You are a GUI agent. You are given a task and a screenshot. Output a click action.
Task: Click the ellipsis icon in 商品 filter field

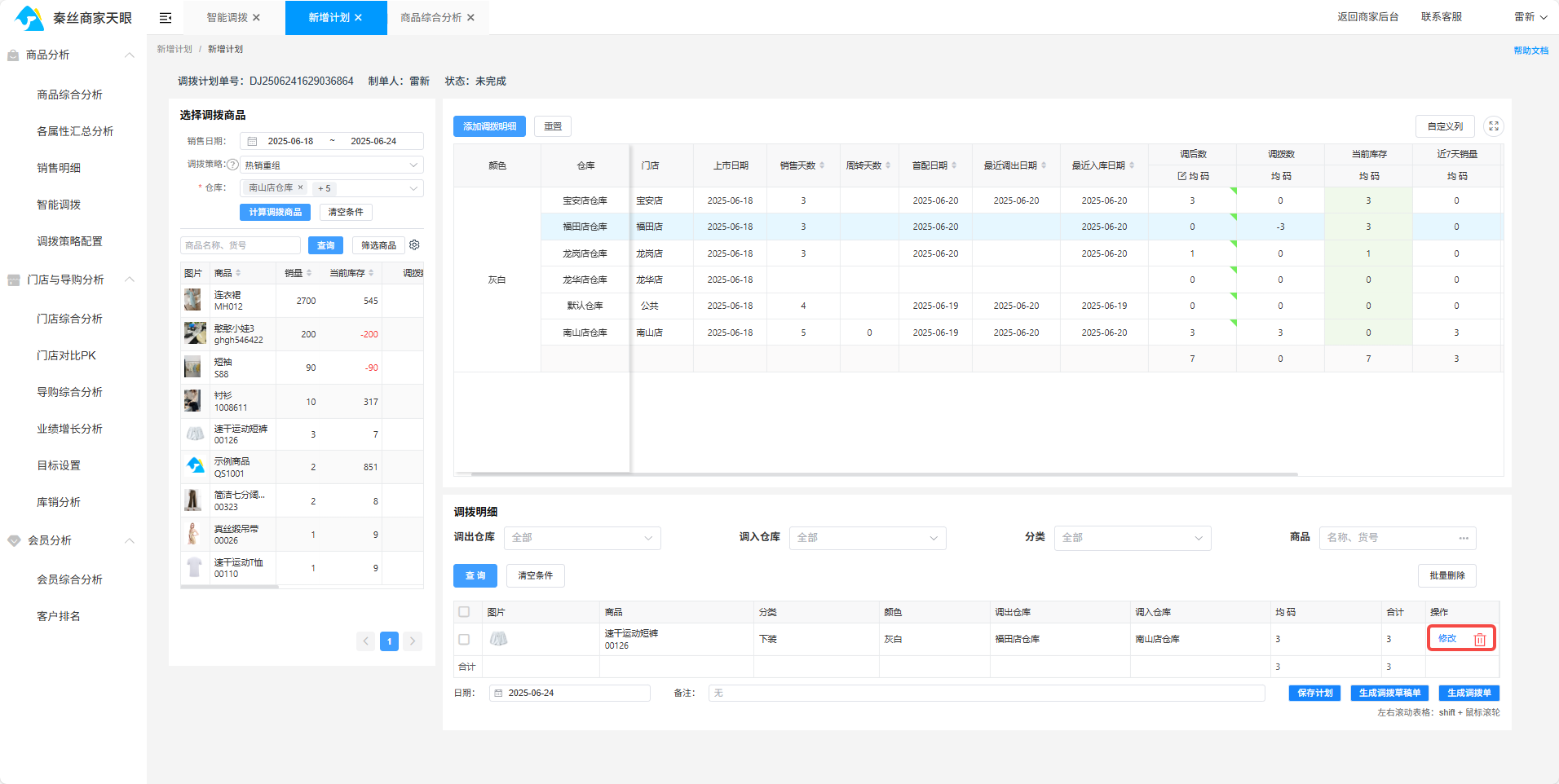[x=1464, y=538]
